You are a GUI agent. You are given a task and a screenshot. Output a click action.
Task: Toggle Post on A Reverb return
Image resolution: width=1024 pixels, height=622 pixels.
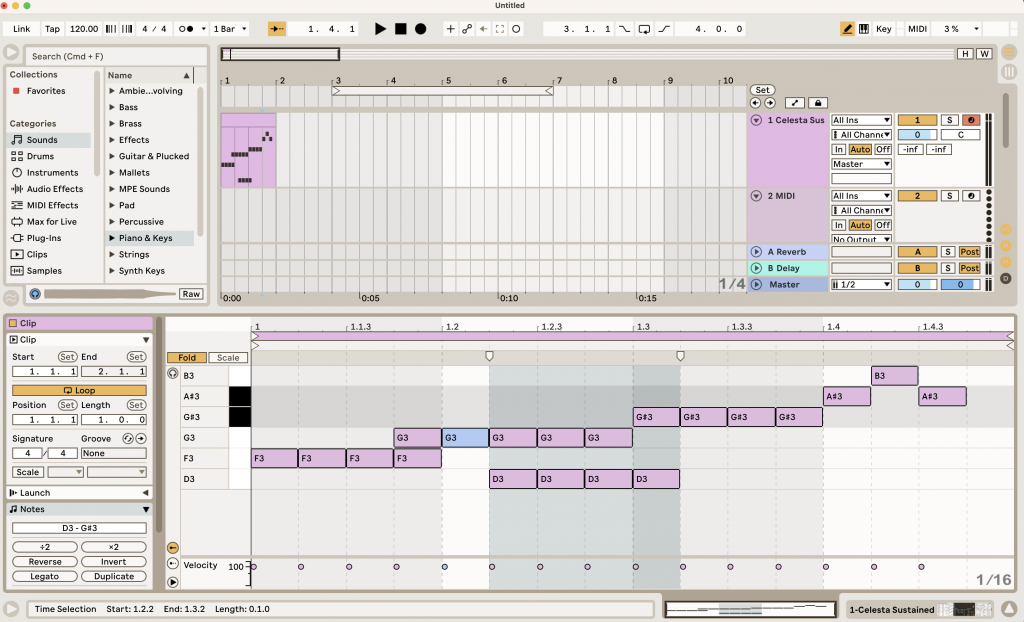click(x=969, y=252)
